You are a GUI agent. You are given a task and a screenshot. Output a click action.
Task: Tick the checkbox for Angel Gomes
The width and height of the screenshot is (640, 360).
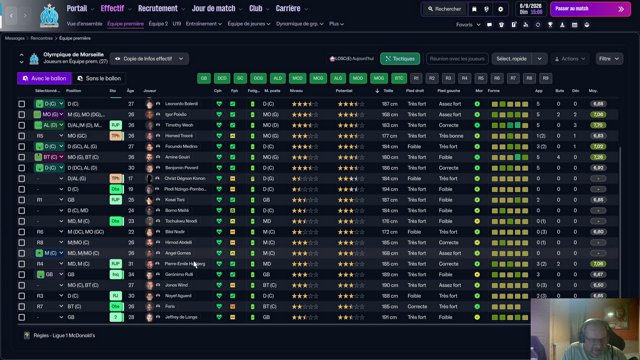click(x=22, y=253)
